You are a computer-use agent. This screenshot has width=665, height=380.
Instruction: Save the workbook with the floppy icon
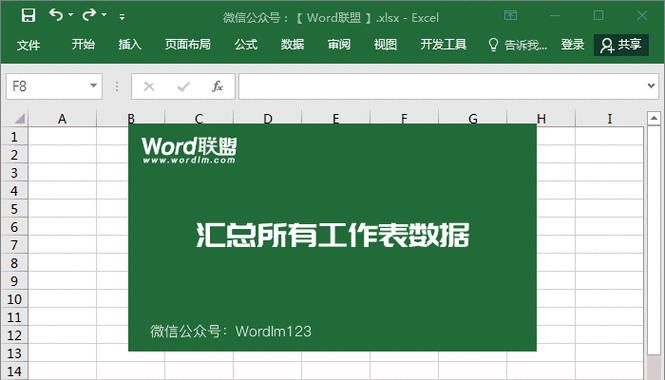tap(28, 16)
